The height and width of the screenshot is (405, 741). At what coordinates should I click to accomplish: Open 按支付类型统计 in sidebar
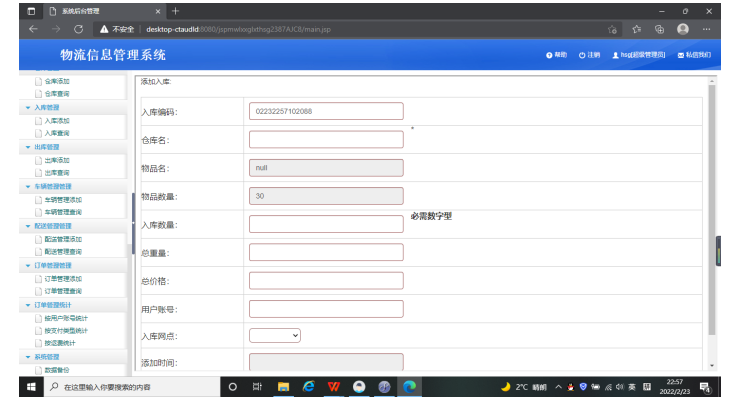pos(66,330)
